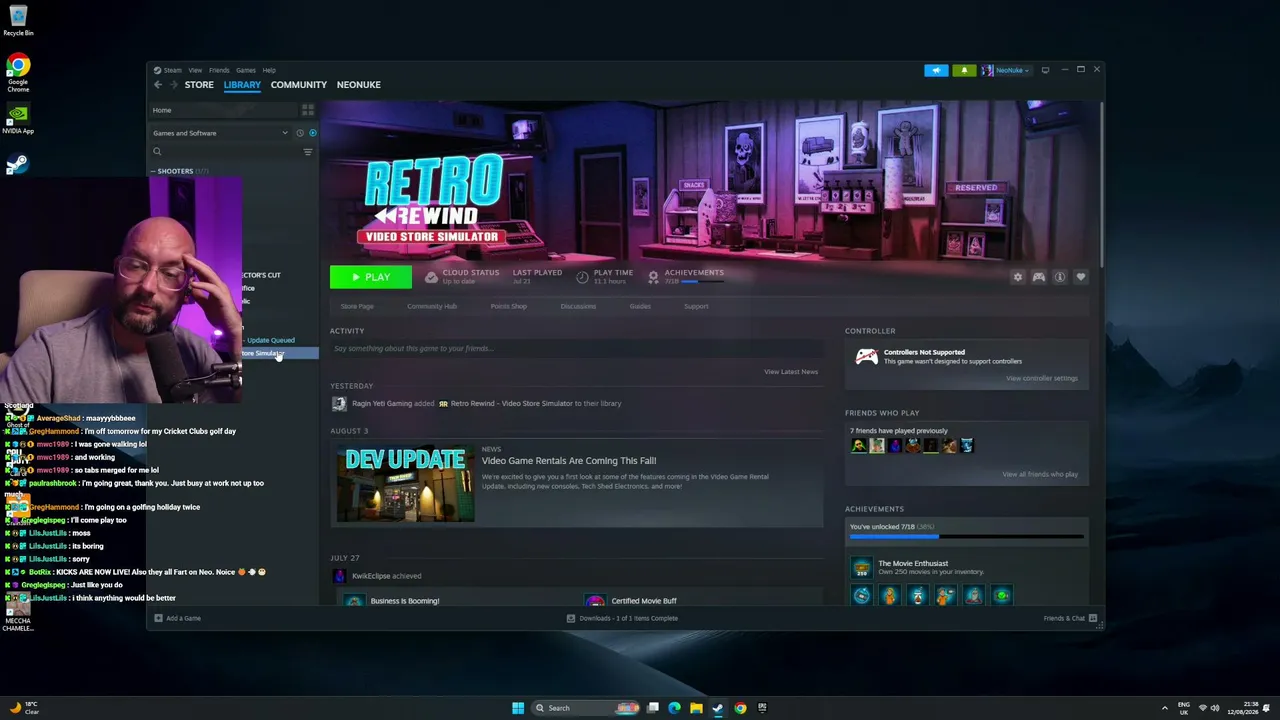The width and height of the screenshot is (1280, 720).
Task: Open the Friends menu
Action: pyautogui.click(x=219, y=70)
